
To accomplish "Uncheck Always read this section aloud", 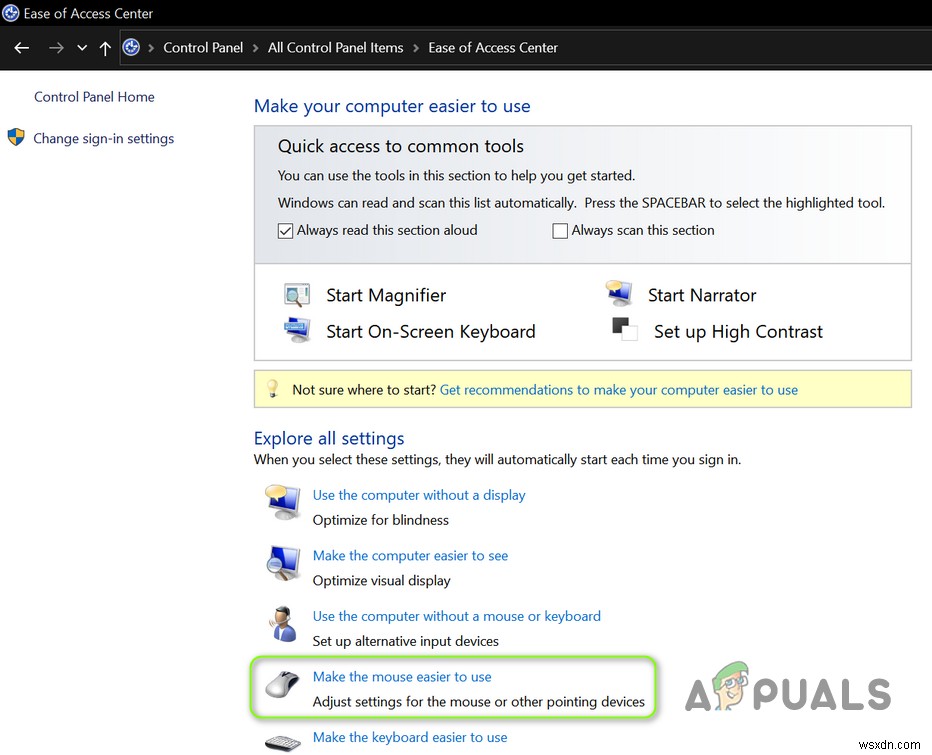I will click(x=285, y=231).
